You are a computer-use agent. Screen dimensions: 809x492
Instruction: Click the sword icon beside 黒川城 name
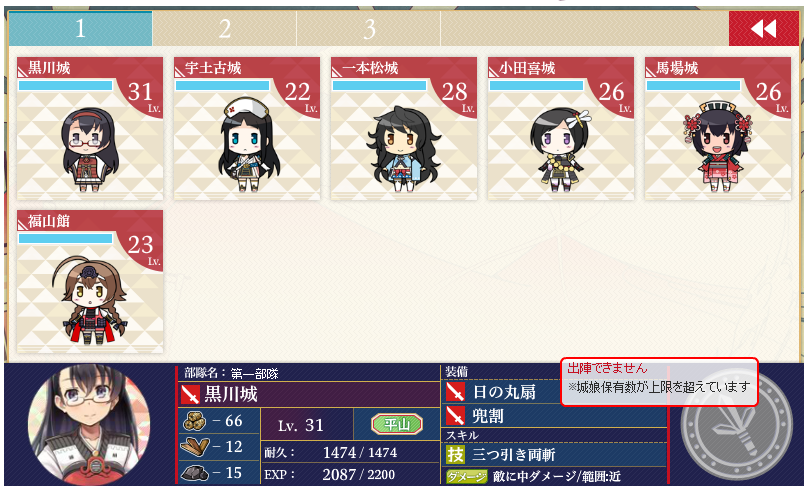tap(190, 395)
